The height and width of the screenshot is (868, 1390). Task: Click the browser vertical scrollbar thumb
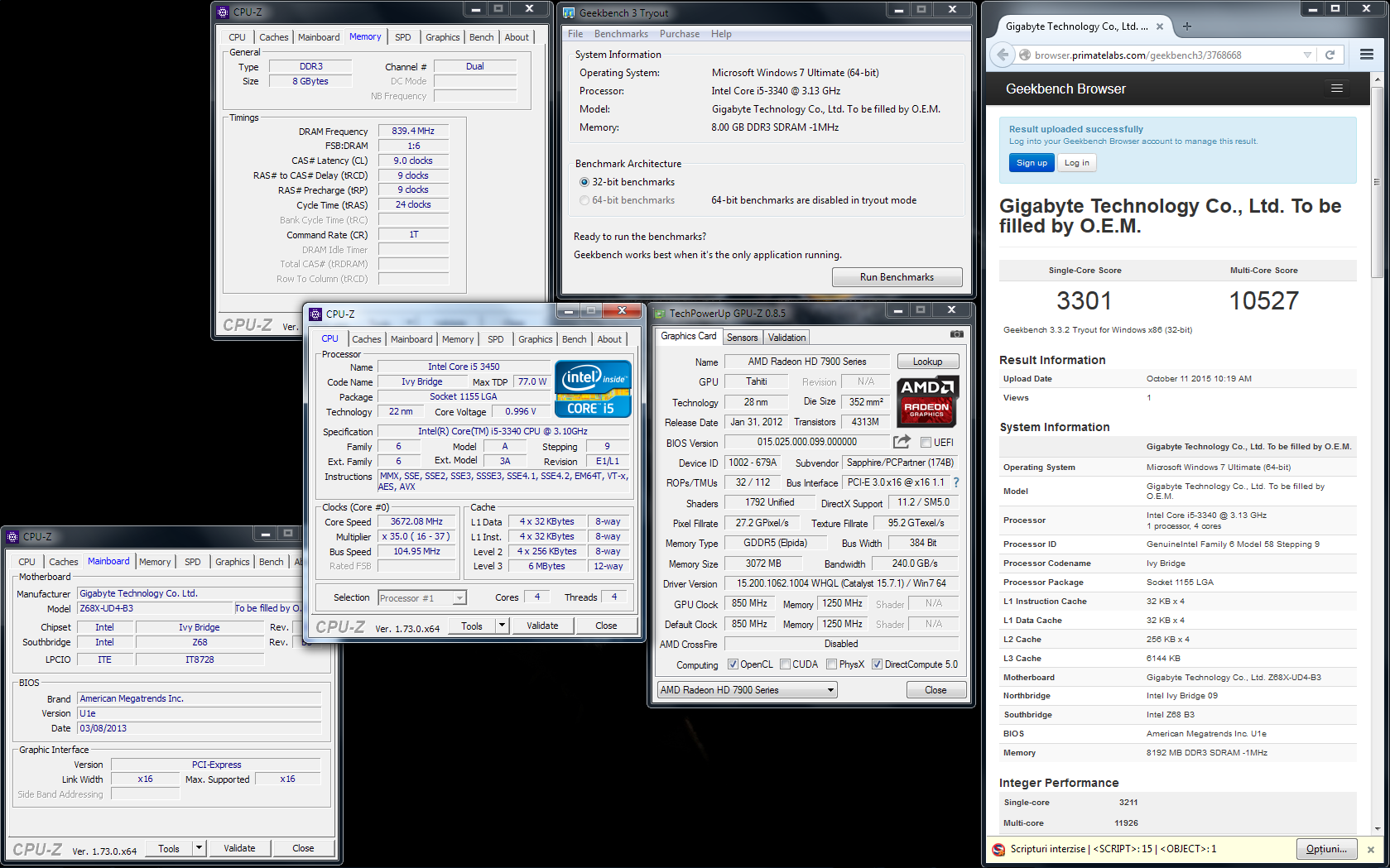pyautogui.click(x=1377, y=182)
